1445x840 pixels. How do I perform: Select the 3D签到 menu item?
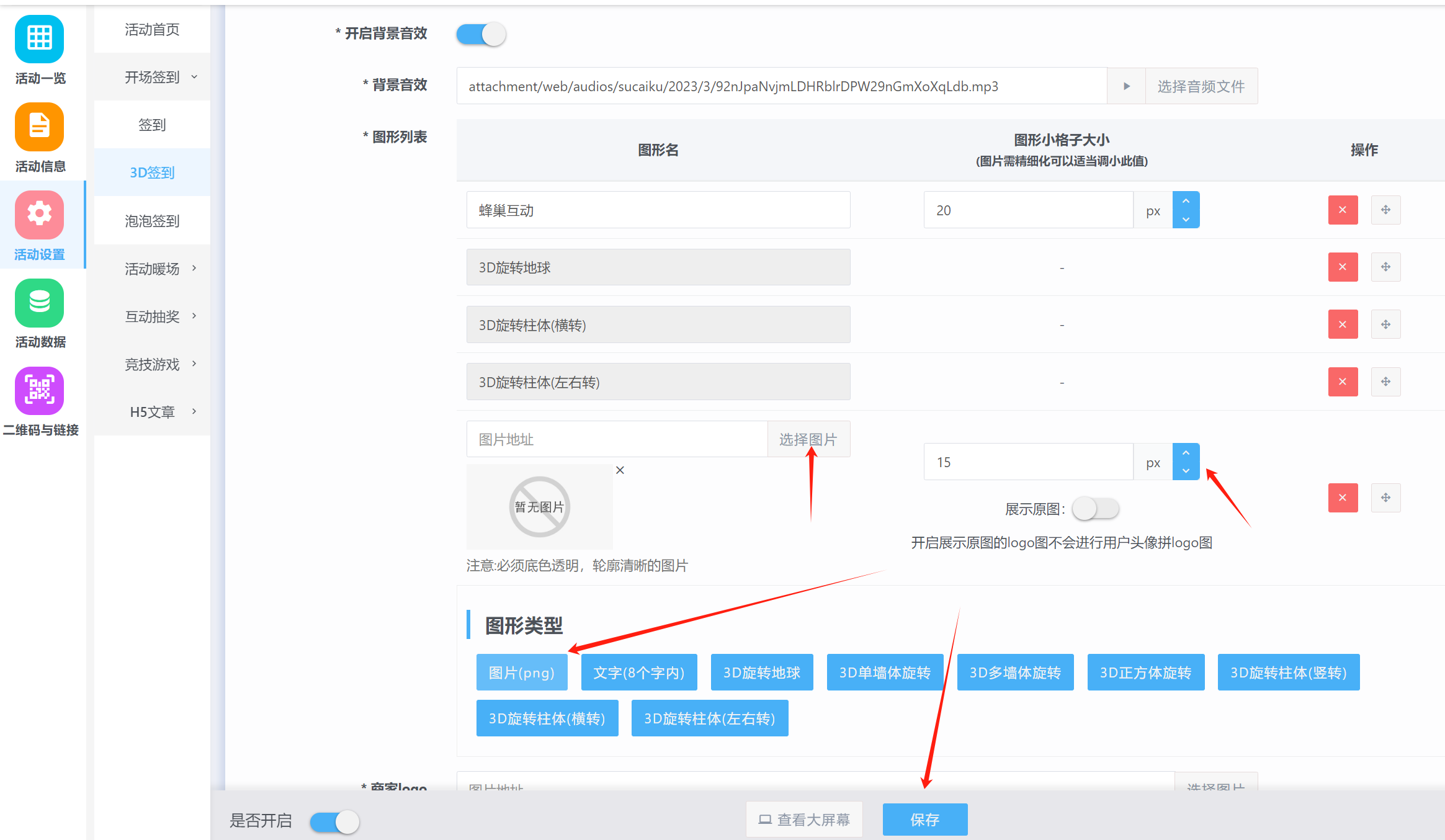[x=152, y=172]
